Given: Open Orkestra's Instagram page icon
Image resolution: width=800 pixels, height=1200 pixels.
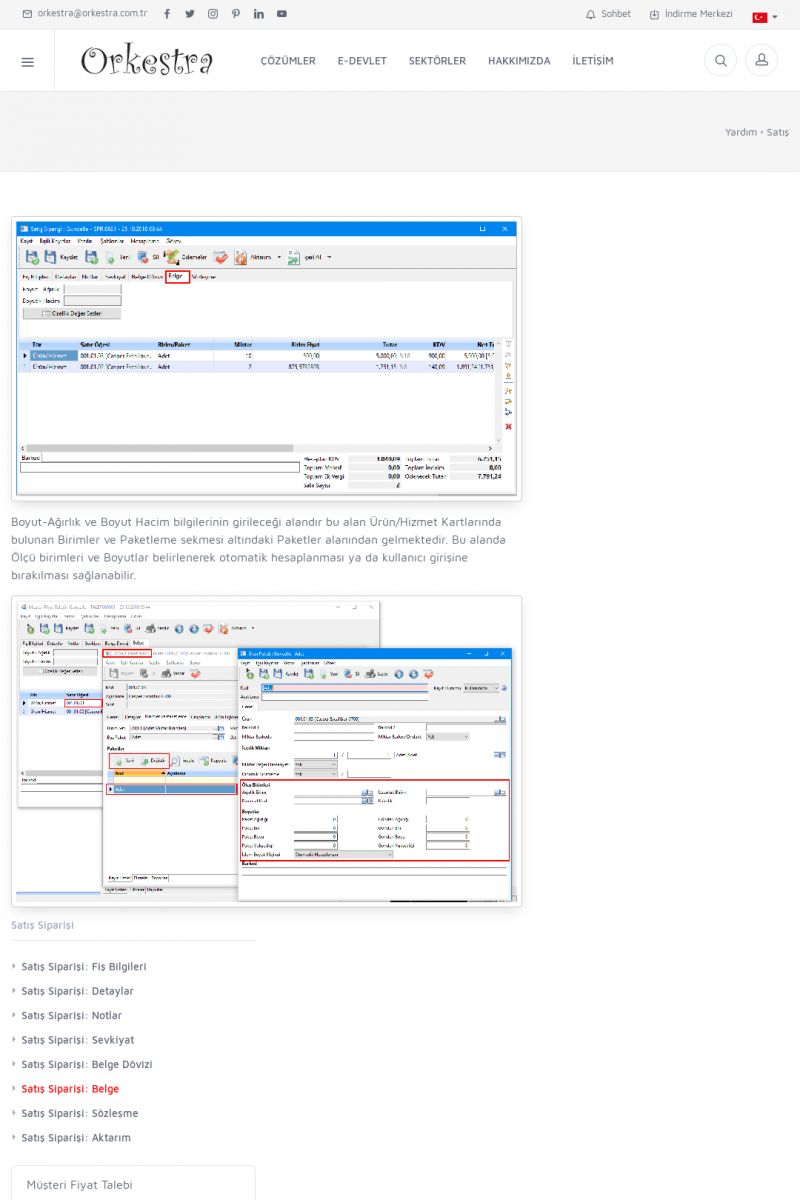Looking at the screenshot, I should click(x=213, y=14).
